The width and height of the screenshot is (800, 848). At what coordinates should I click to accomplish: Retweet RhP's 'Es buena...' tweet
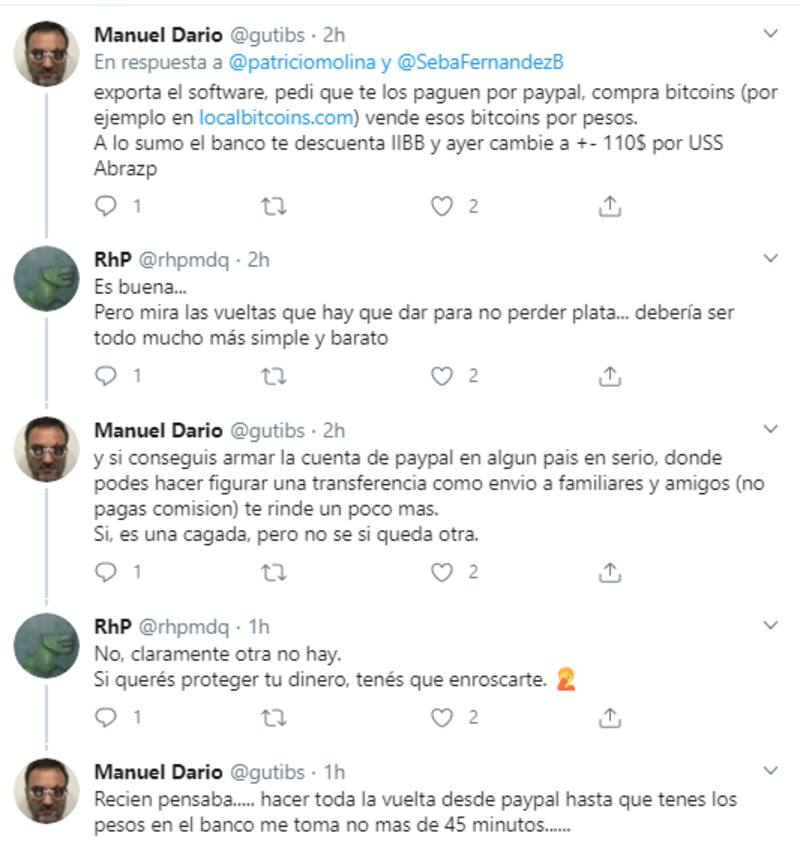(x=274, y=376)
